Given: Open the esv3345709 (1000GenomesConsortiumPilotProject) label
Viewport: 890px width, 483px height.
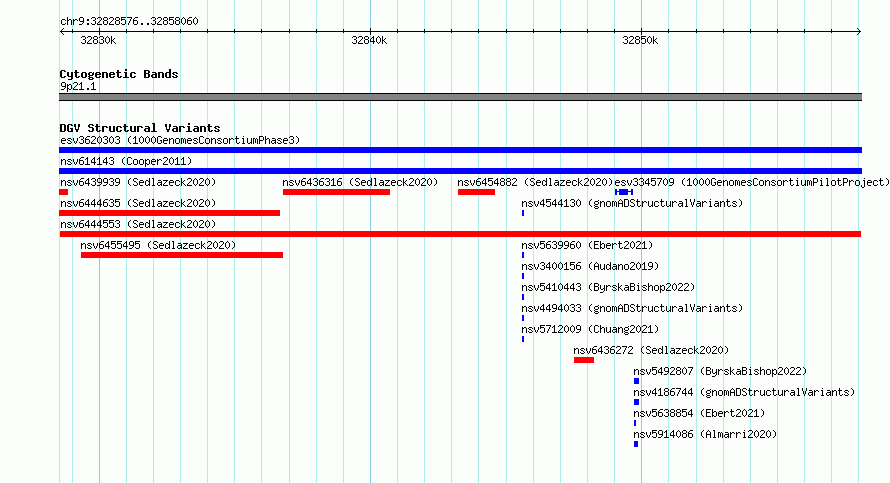Looking at the screenshot, I should point(752,182).
